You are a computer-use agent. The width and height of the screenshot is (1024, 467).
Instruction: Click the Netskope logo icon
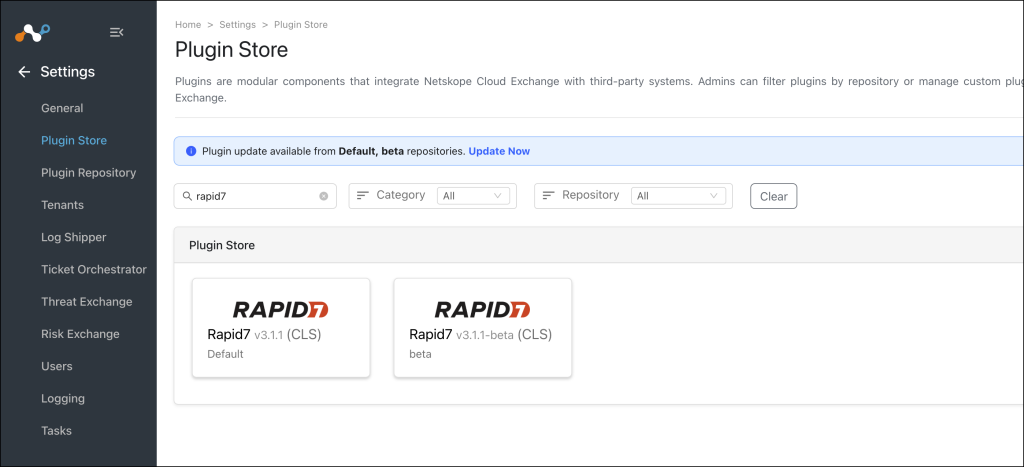pyautogui.click(x=33, y=33)
